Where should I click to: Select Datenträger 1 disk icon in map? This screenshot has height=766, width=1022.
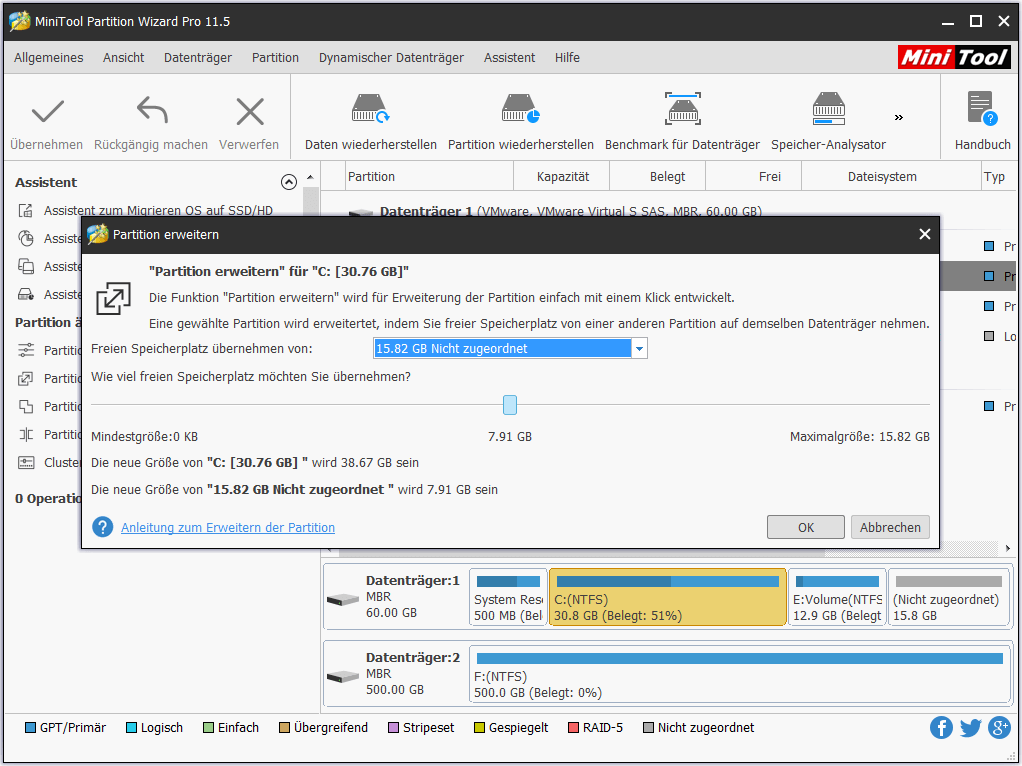click(343, 599)
